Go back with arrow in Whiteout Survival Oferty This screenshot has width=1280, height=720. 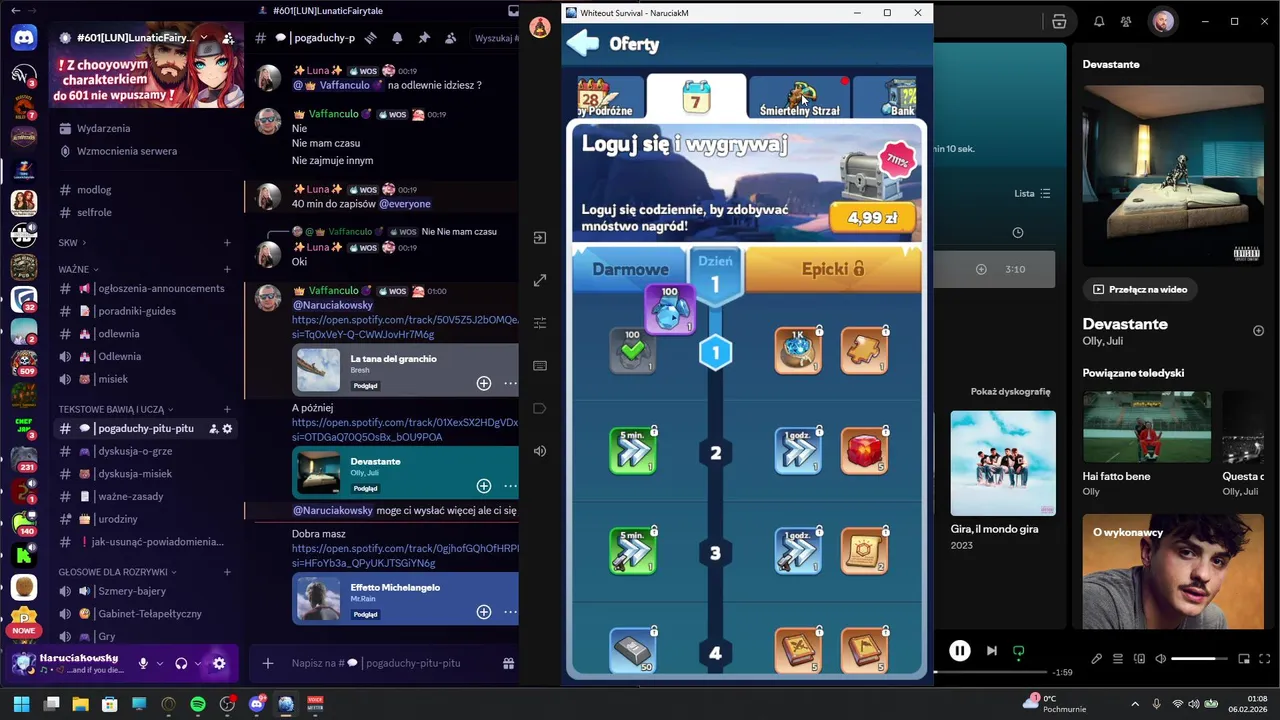(582, 43)
